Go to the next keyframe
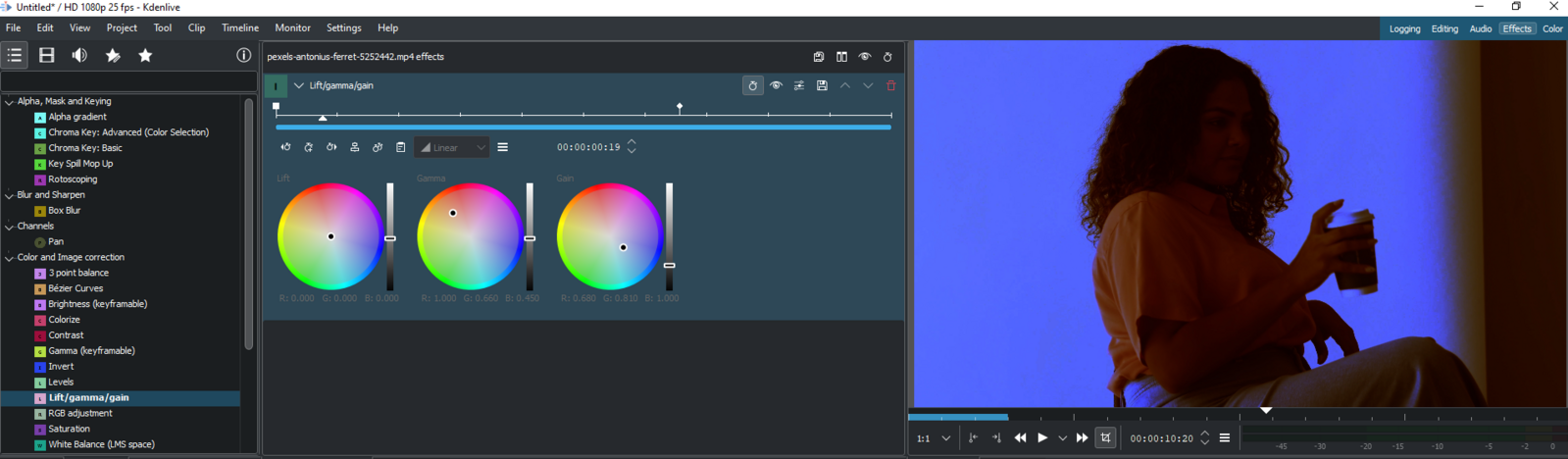1568x459 pixels. pos(331,147)
